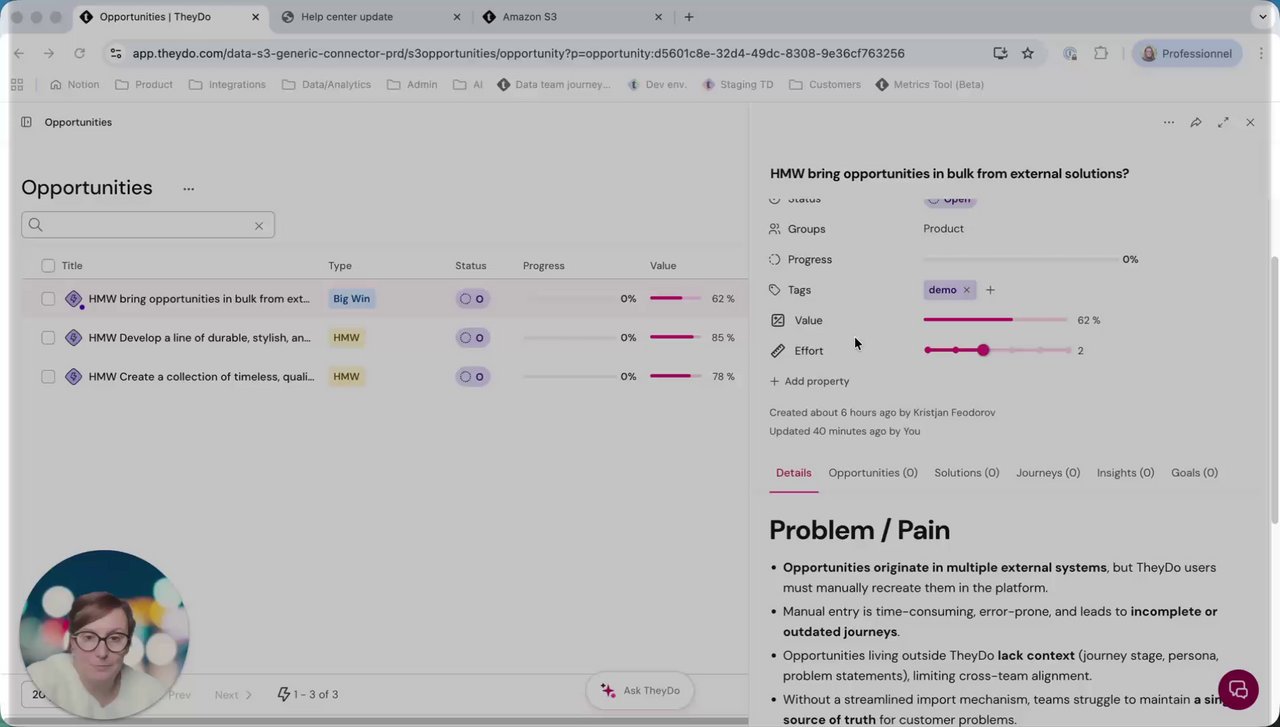1280x727 pixels.
Task: Open the Insights (0) tab
Action: click(x=1125, y=473)
